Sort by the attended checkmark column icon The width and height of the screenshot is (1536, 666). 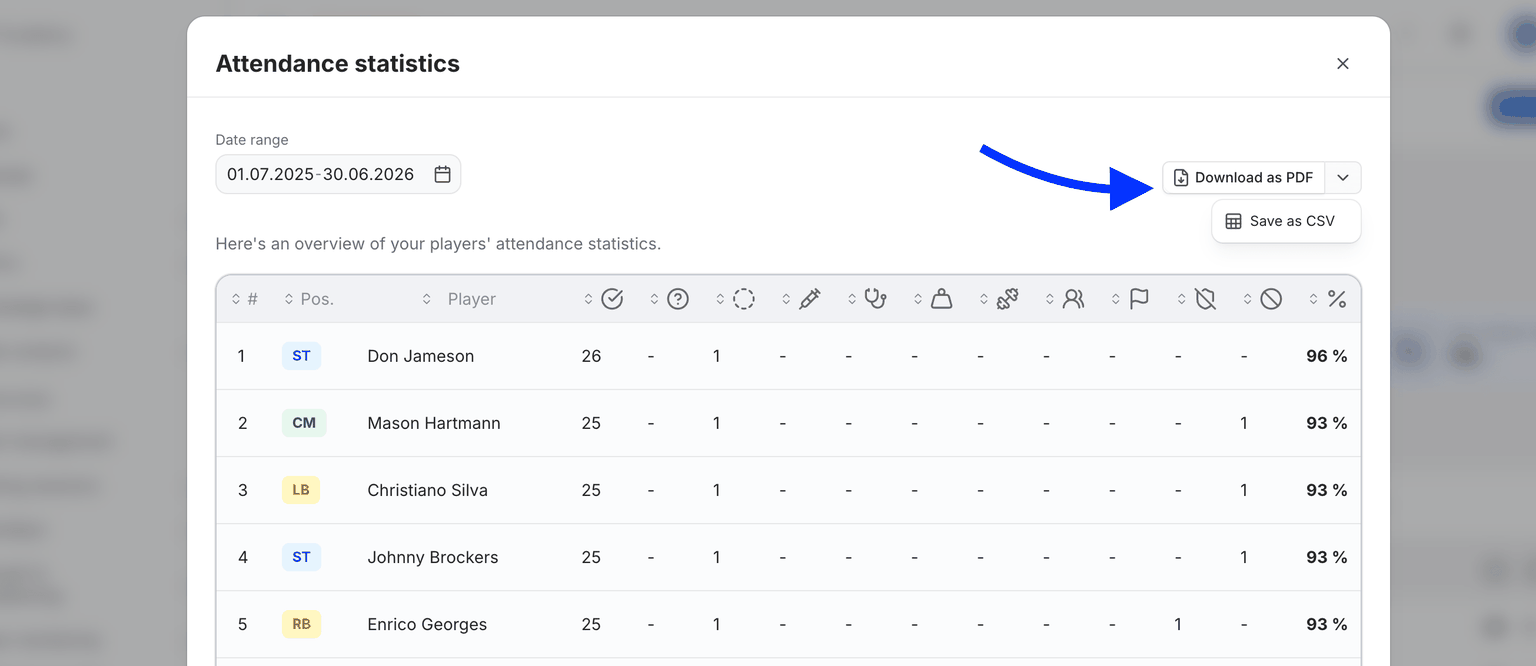pyautogui.click(x=612, y=299)
